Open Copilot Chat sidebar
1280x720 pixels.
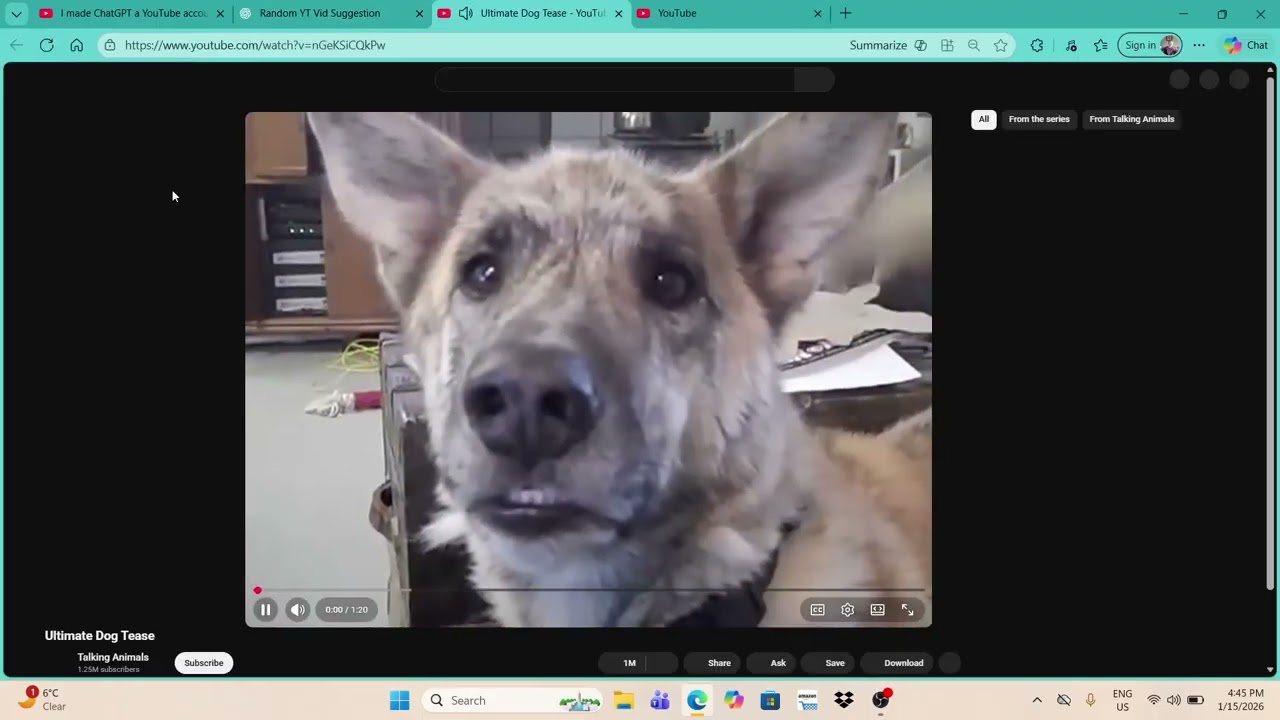pyautogui.click(x=1245, y=45)
